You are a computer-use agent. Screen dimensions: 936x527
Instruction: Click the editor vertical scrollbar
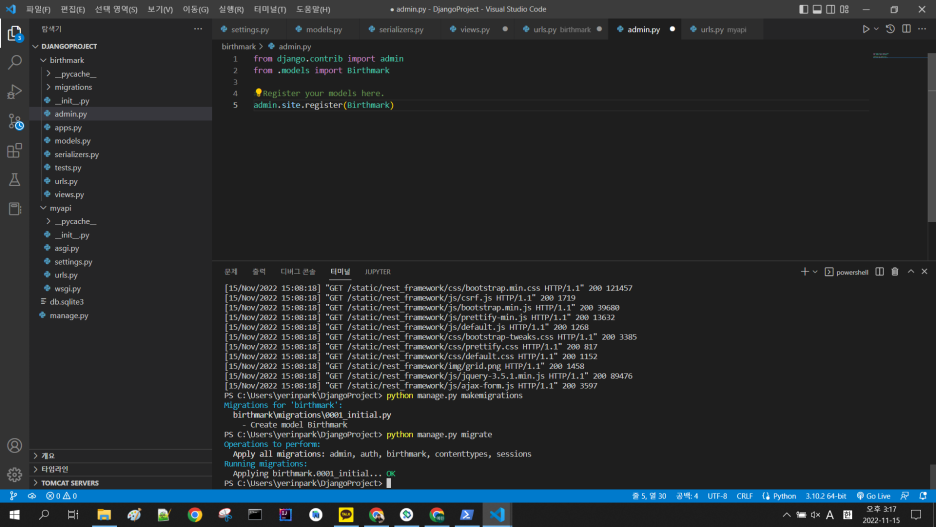coord(932,137)
